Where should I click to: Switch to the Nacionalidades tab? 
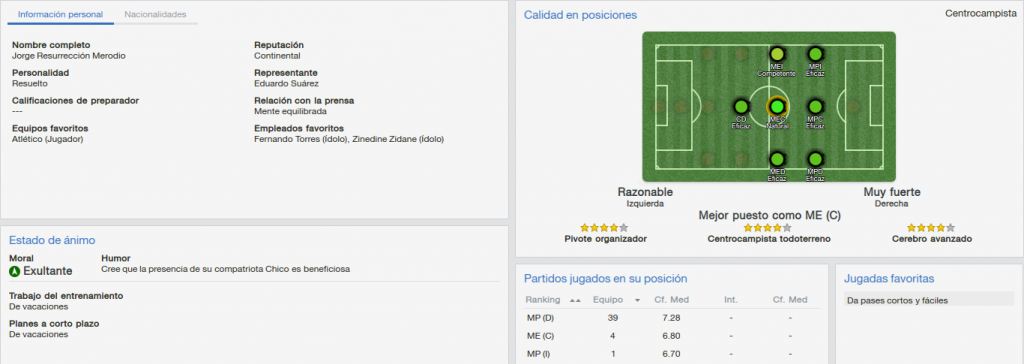(x=155, y=14)
